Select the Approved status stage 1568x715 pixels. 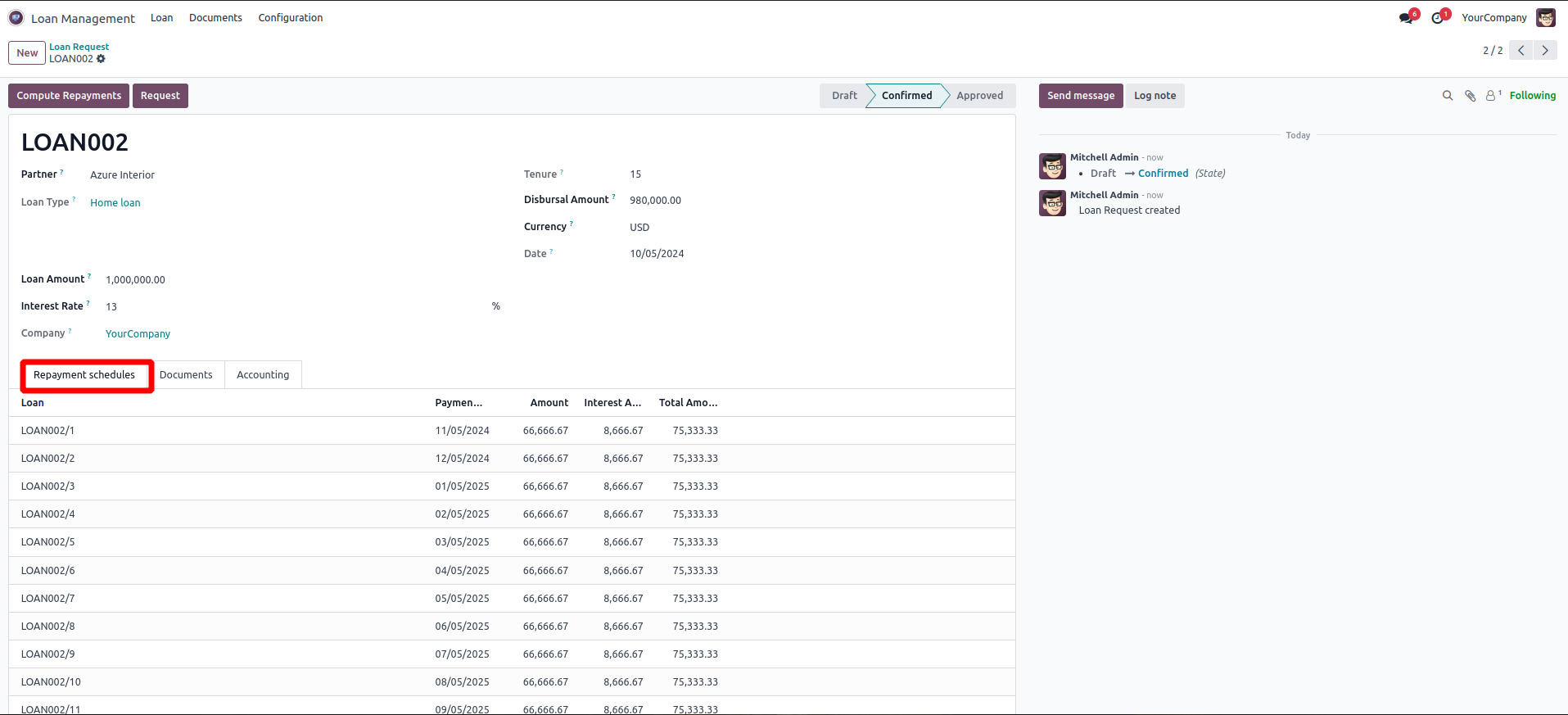tap(980, 96)
